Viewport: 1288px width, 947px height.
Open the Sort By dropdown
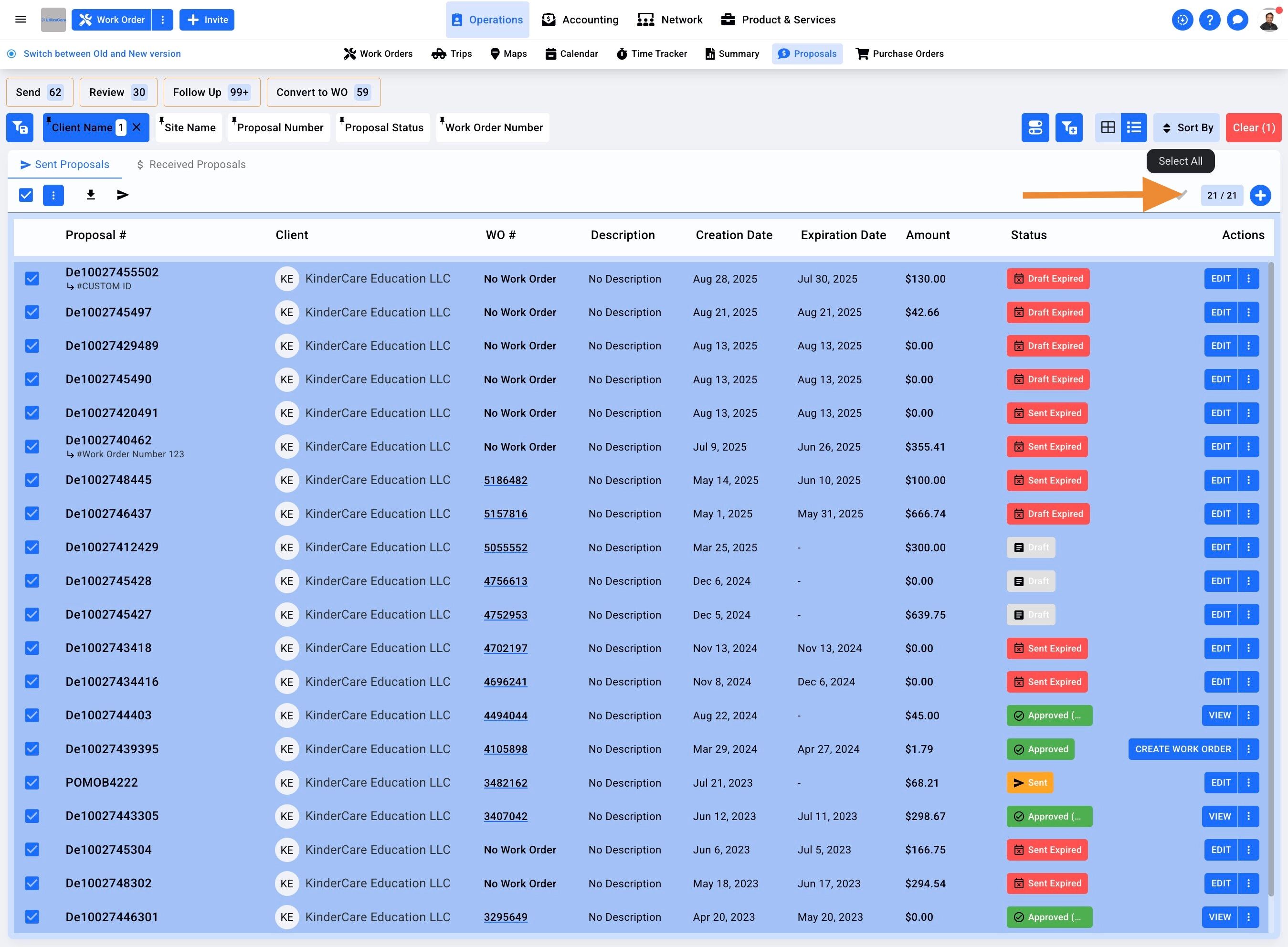1186,127
